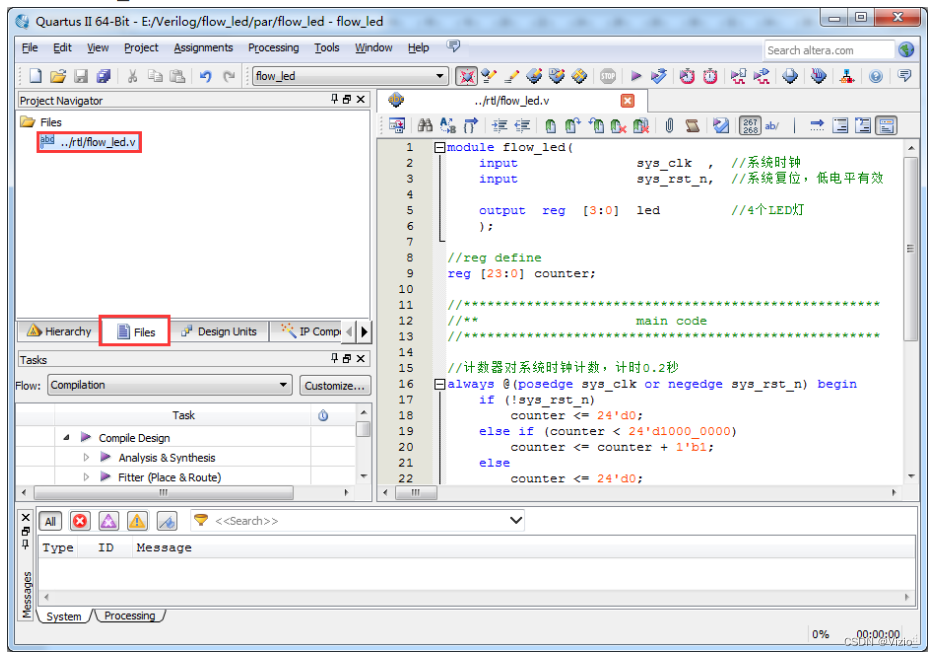Expand the Analysis & Synthesis task
This screenshot has height=657, width=933.
(x=86, y=457)
